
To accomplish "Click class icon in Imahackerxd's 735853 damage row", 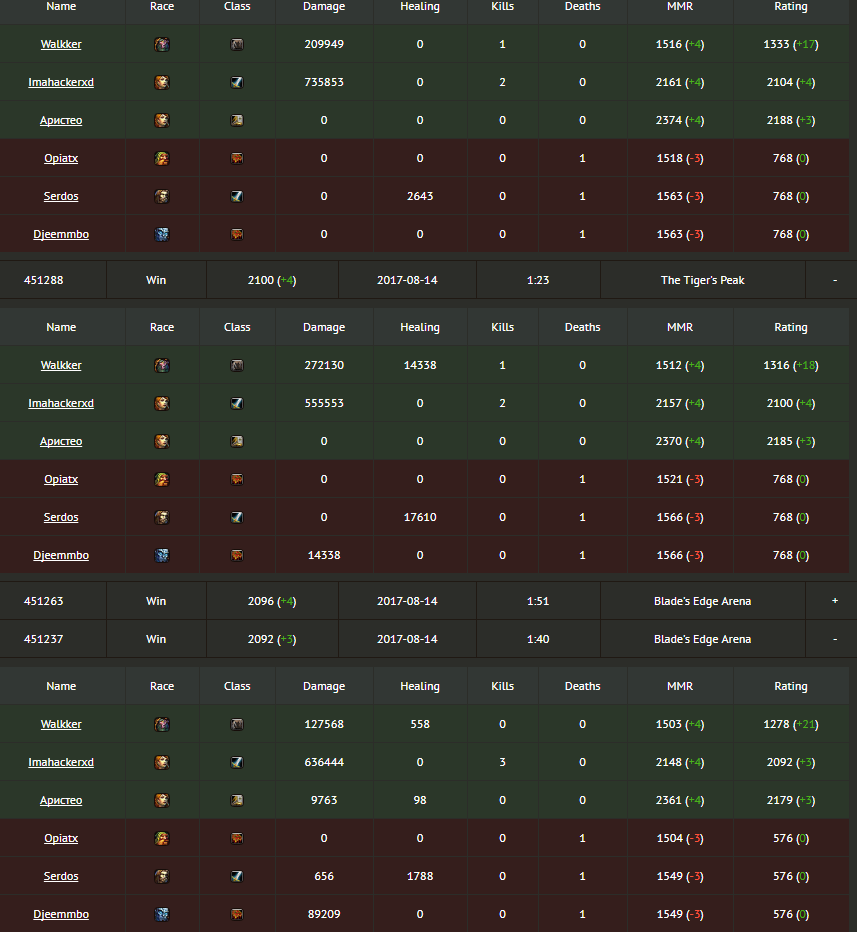I will 237,83.
